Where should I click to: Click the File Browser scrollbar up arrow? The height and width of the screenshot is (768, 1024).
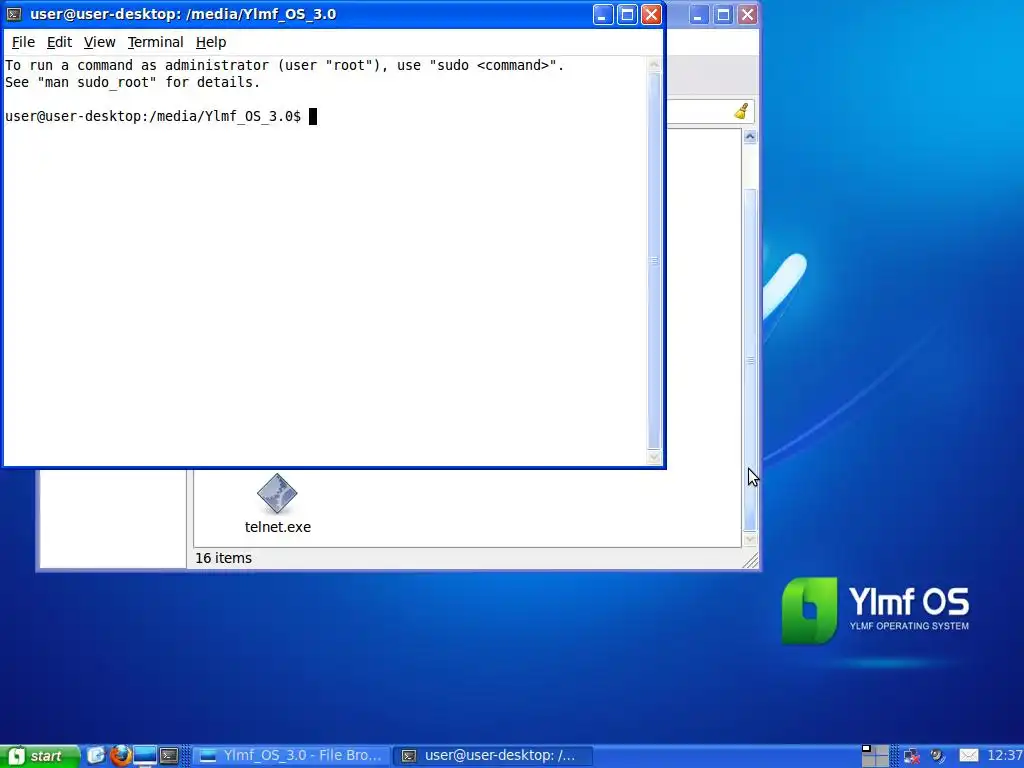[750, 136]
